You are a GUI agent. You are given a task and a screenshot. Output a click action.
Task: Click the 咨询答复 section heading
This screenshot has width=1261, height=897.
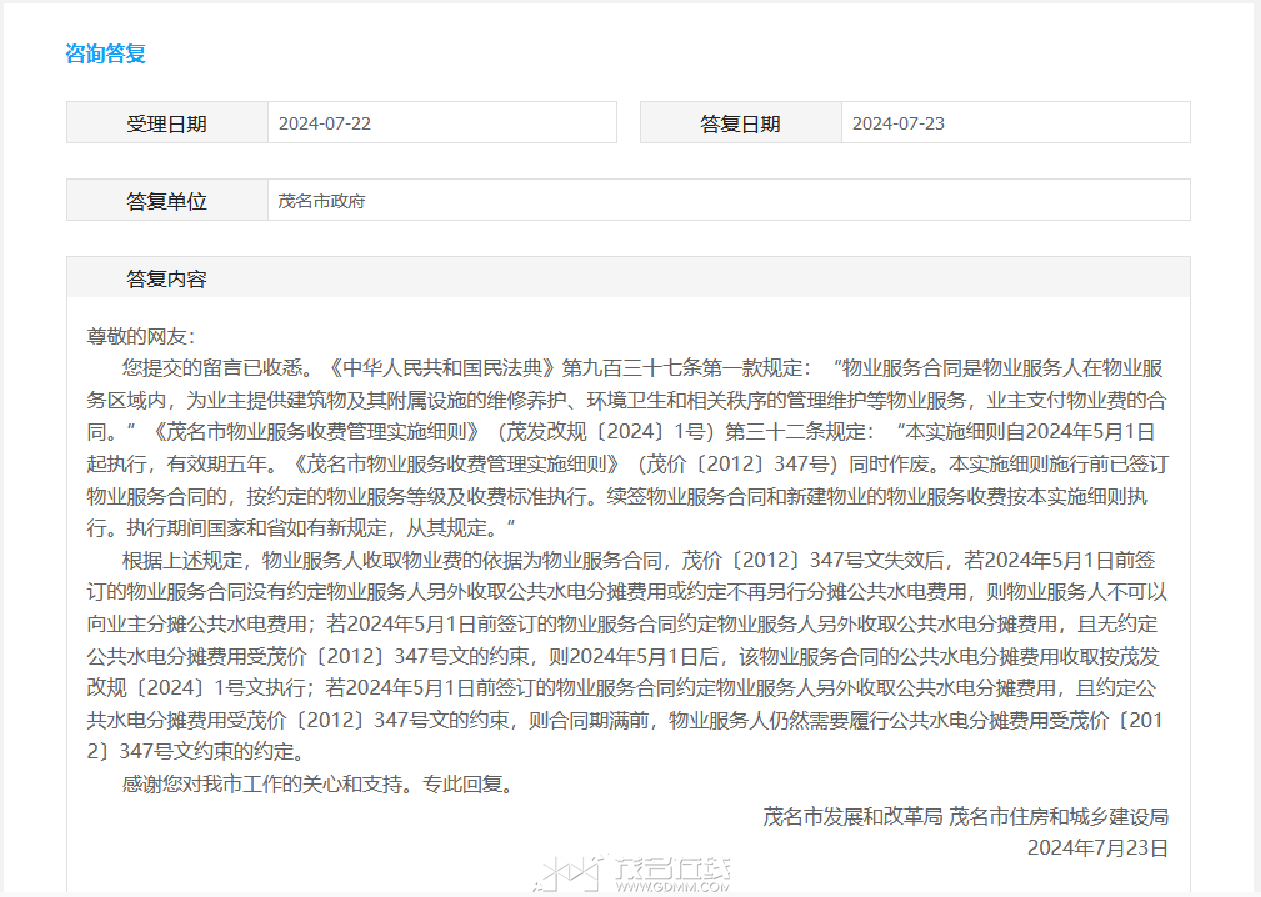pos(105,54)
